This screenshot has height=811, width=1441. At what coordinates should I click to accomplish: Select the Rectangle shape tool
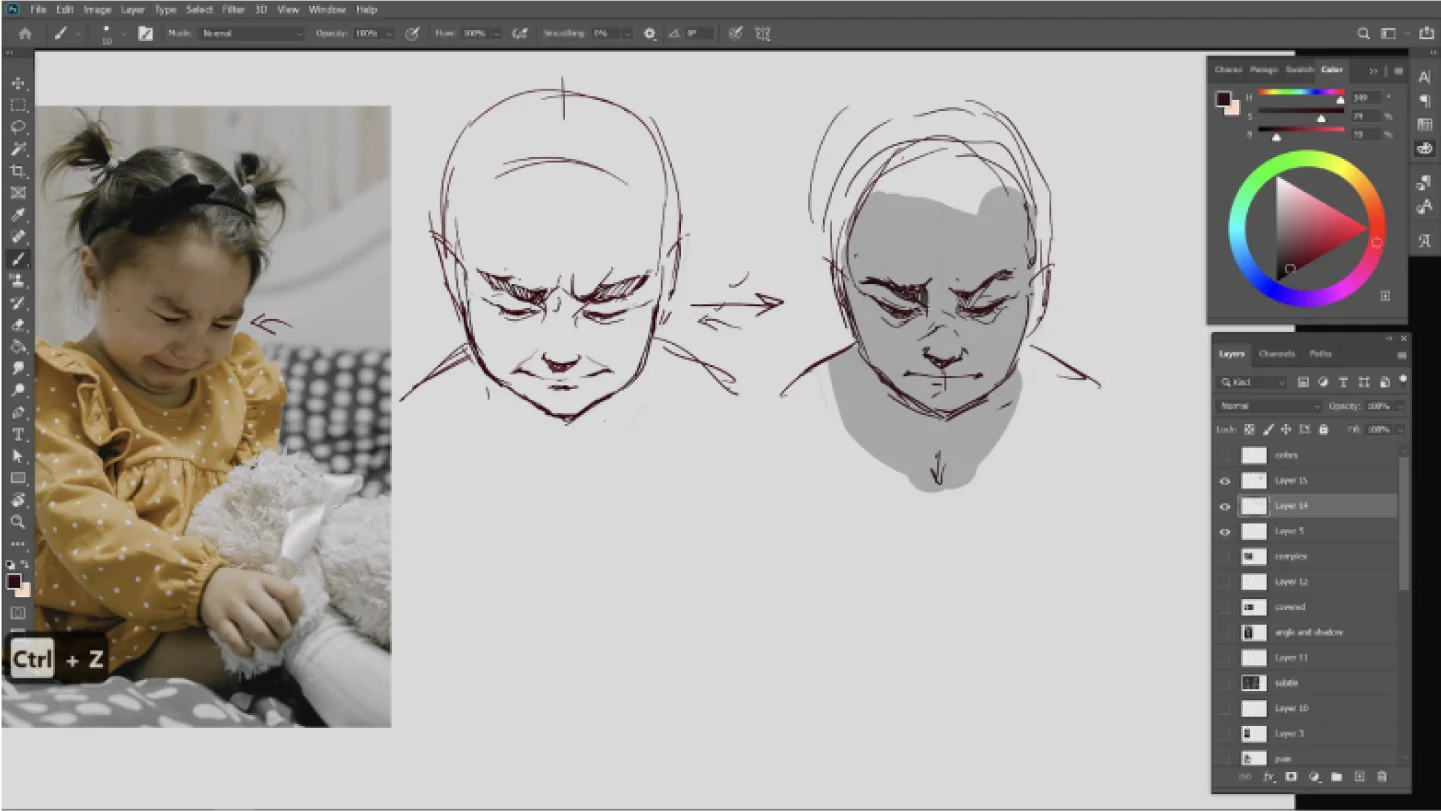18,478
